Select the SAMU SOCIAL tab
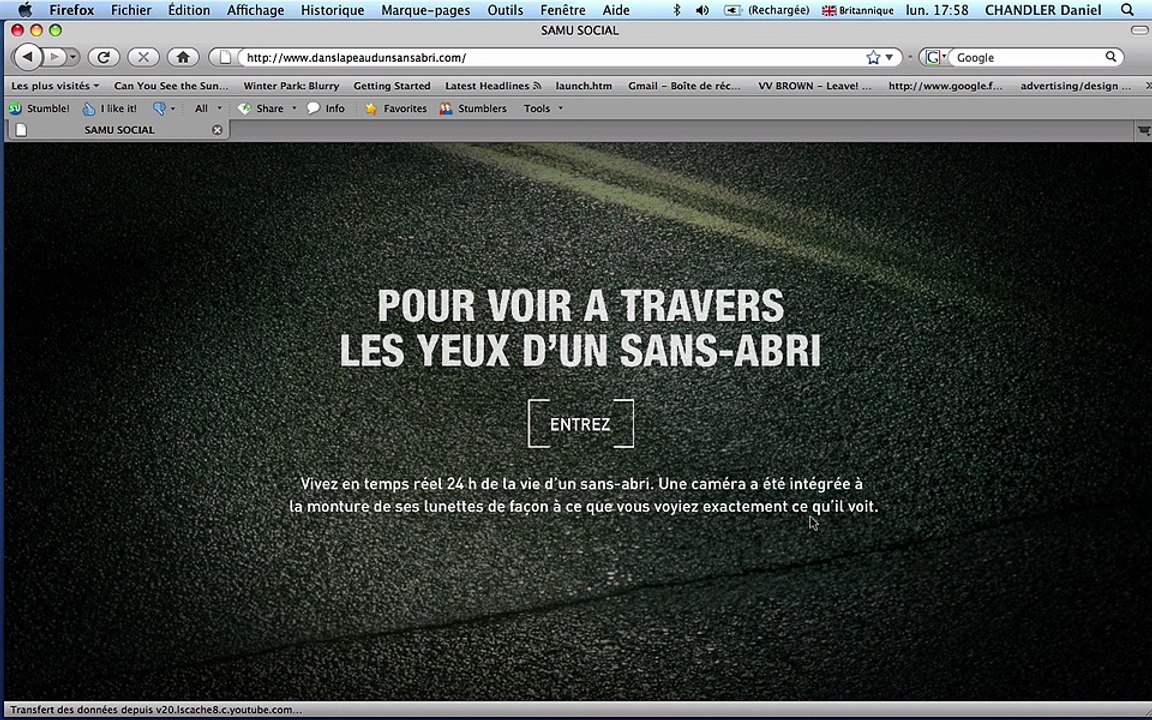1152x720 pixels. [x=119, y=130]
